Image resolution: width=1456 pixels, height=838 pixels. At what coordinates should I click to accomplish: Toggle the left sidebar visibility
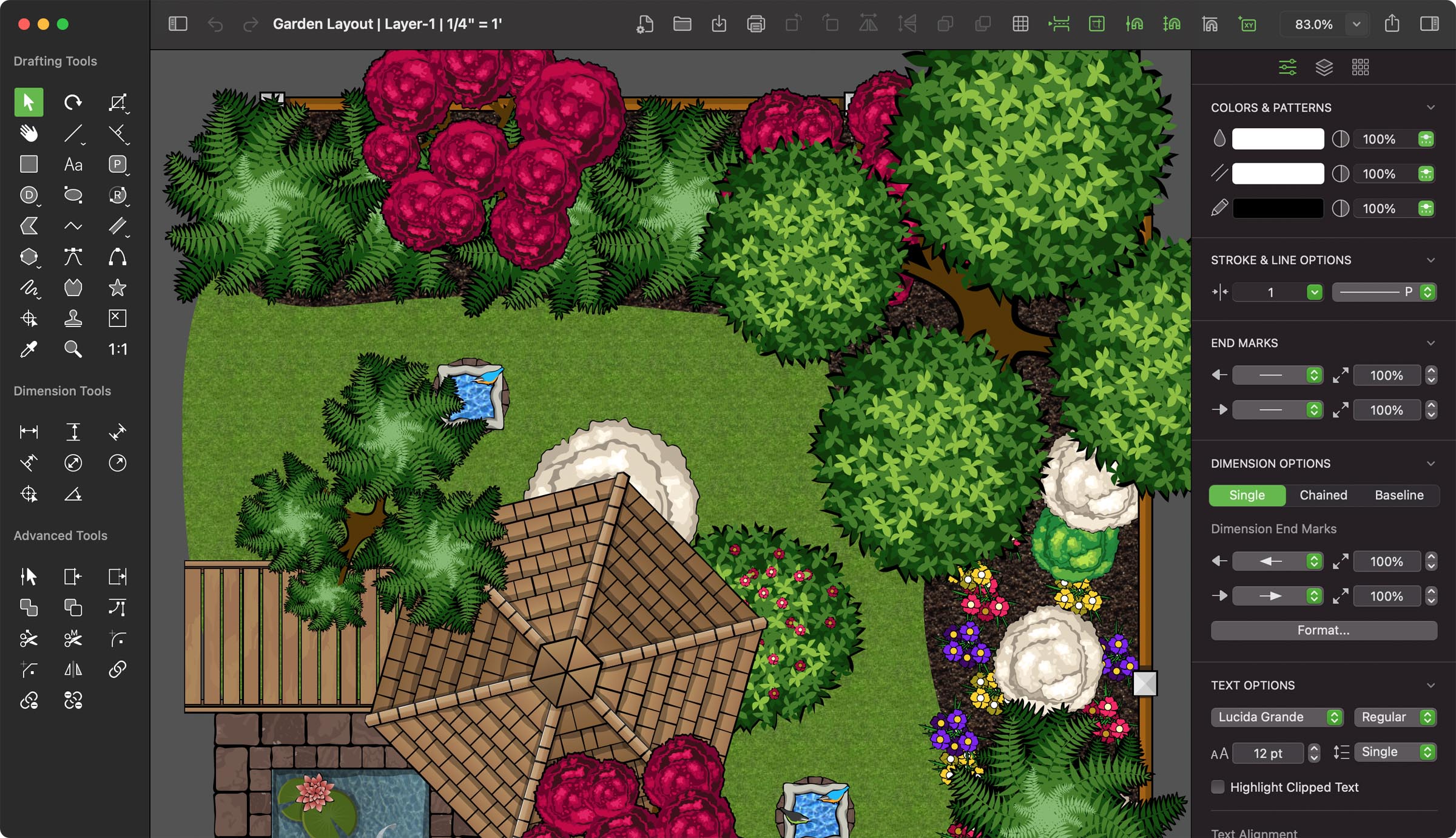(x=178, y=24)
